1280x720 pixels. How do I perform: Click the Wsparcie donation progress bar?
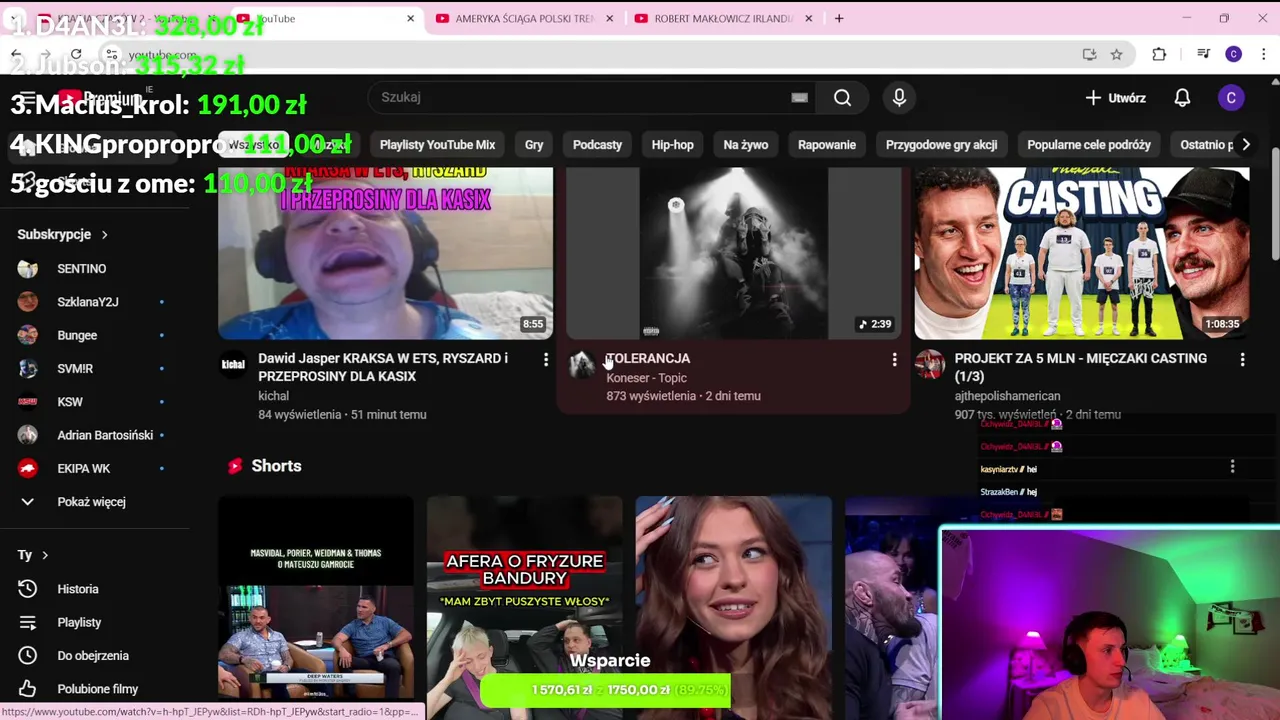coord(605,690)
